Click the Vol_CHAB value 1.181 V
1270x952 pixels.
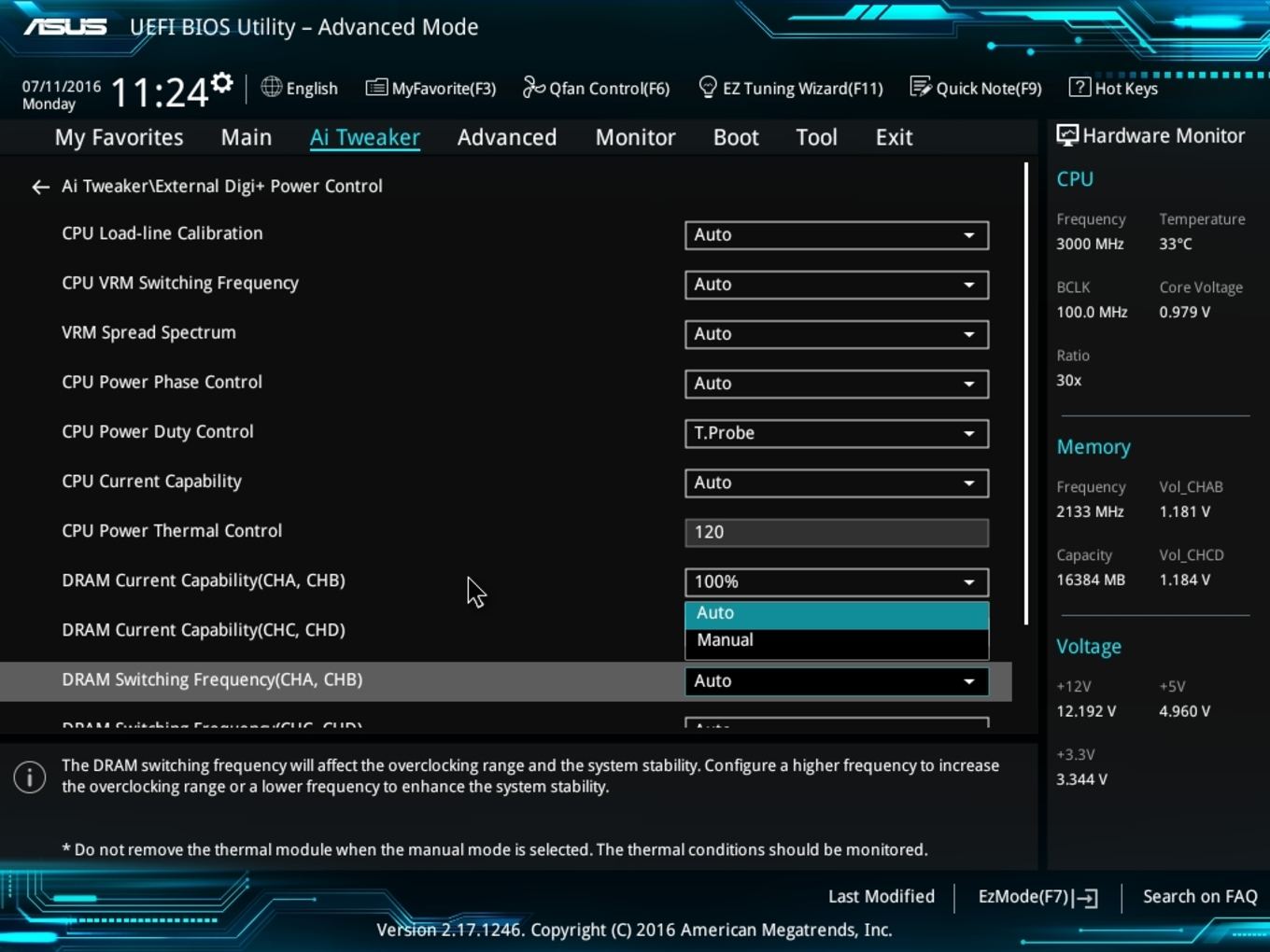(1184, 511)
